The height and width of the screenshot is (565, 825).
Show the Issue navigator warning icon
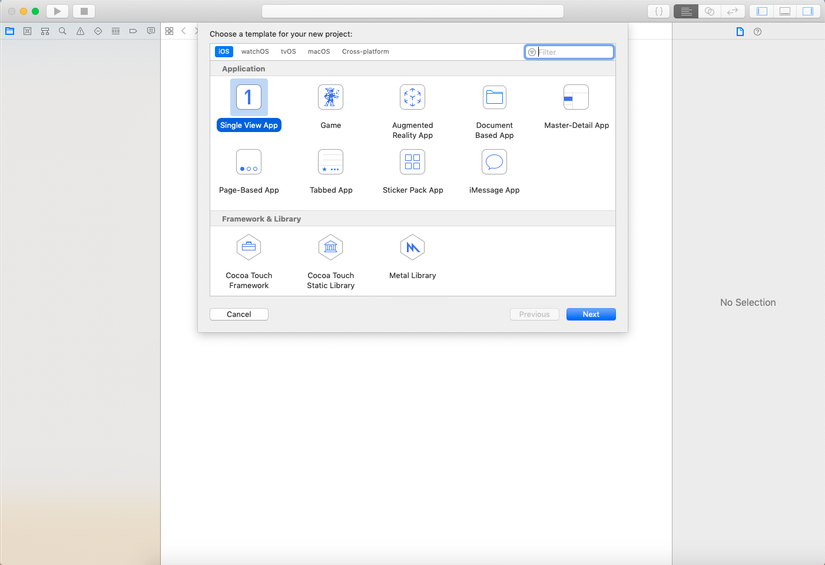pos(80,31)
